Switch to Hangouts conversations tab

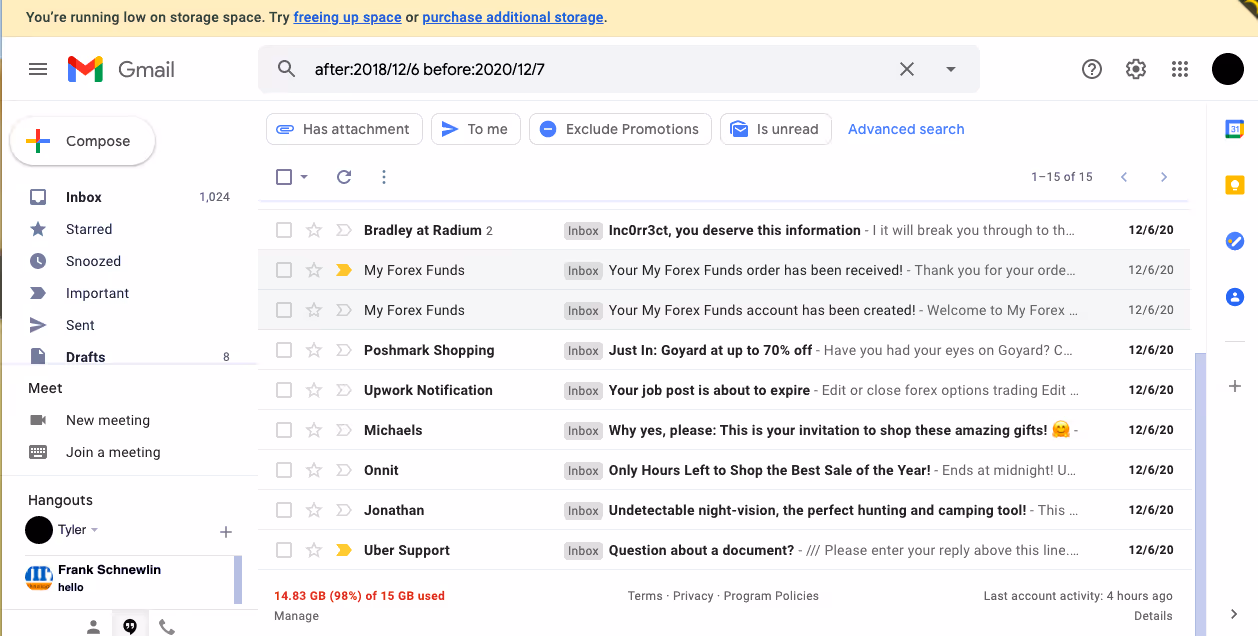[130, 627]
